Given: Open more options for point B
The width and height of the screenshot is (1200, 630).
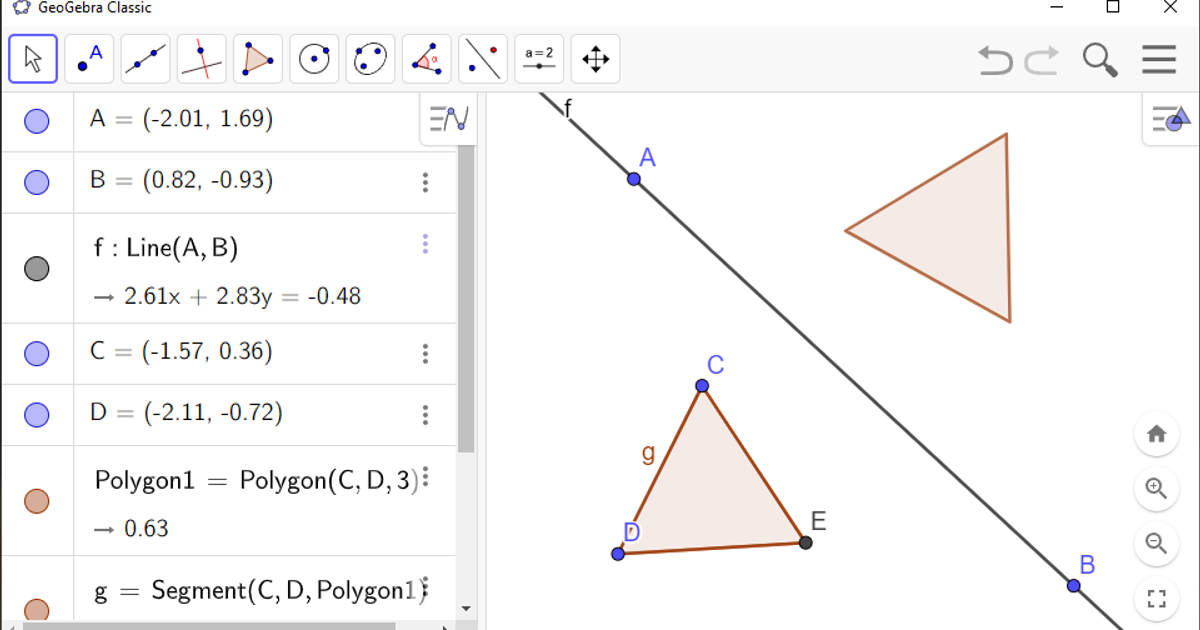Looking at the screenshot, I should [x=425, y=182].
